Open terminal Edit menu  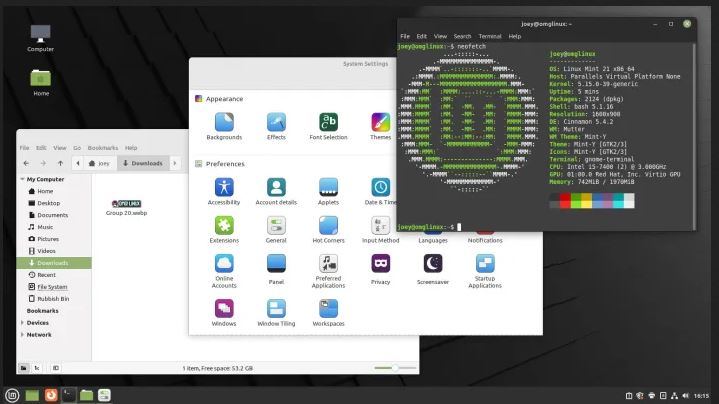pos(421,36)
